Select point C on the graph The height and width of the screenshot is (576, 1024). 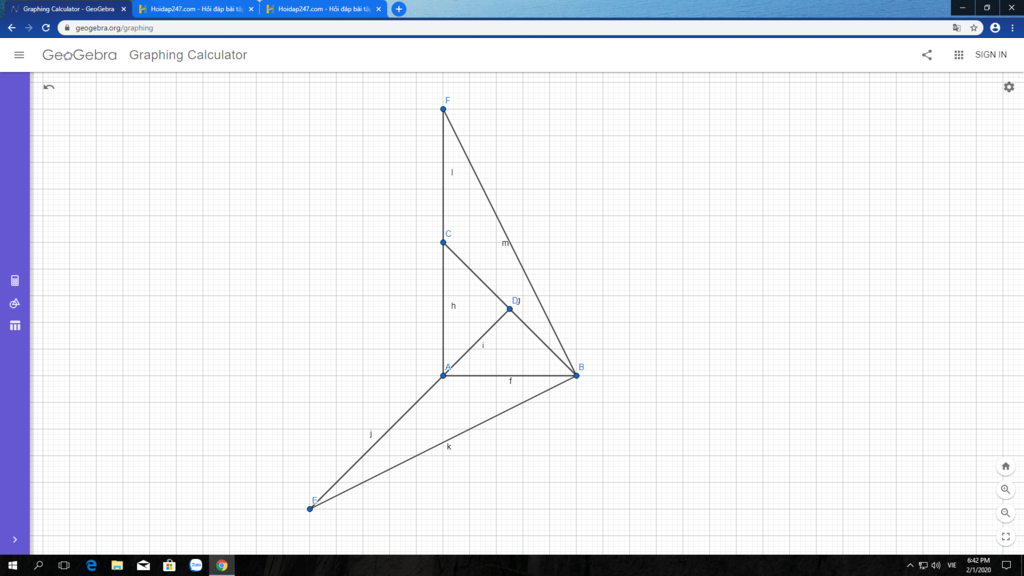click(443, 242)
